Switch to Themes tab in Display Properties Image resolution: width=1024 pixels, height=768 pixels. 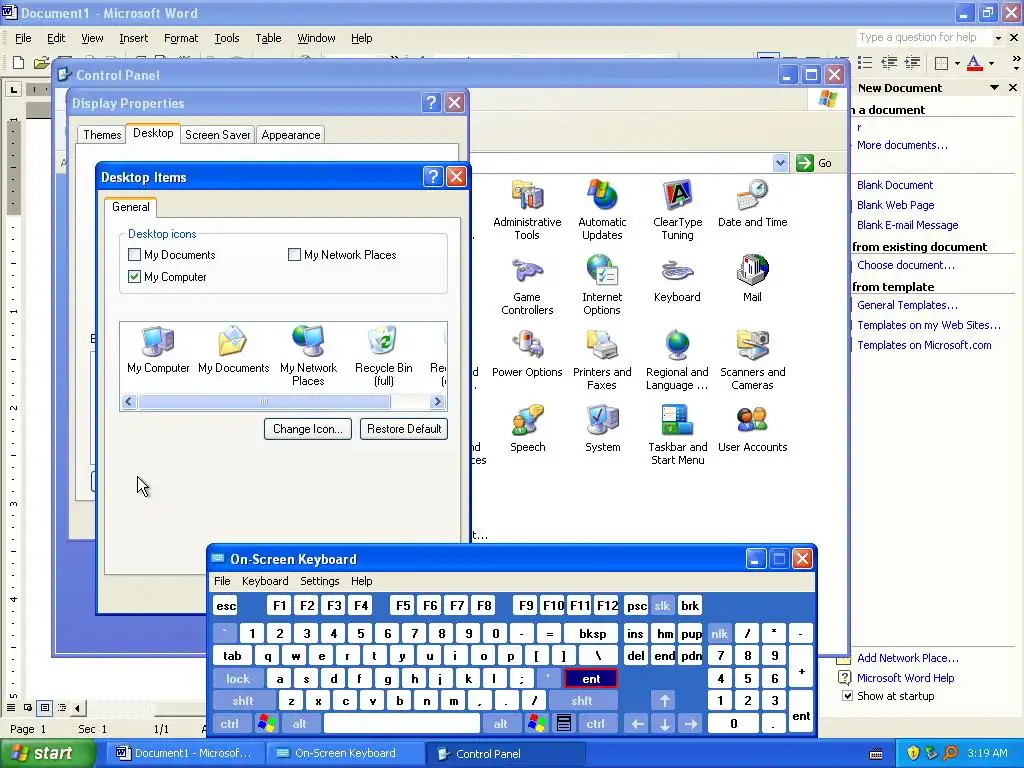102,135
